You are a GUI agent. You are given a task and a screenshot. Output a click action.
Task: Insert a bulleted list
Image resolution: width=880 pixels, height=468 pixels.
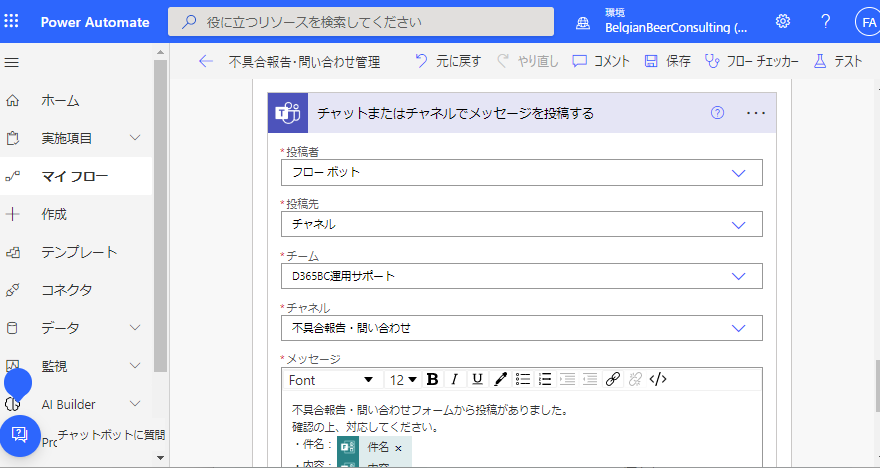coord(522,379)
